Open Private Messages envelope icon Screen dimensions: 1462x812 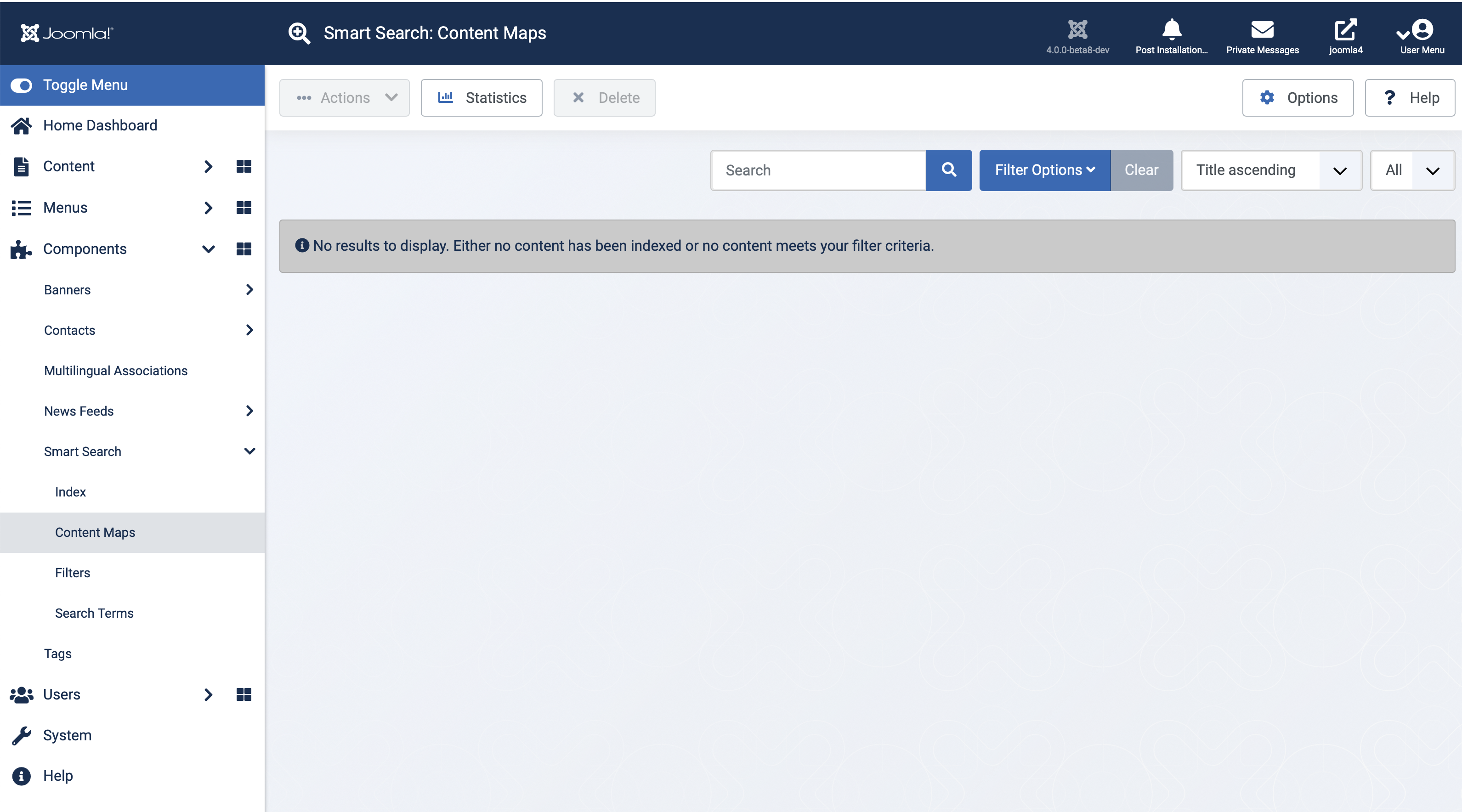(x=1262, y=29)
